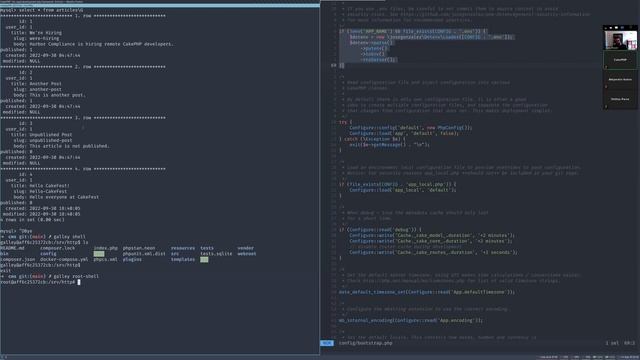Click the config directory in ls output
The height and width of the screenshot is (360, 640).
pos(48,254)
